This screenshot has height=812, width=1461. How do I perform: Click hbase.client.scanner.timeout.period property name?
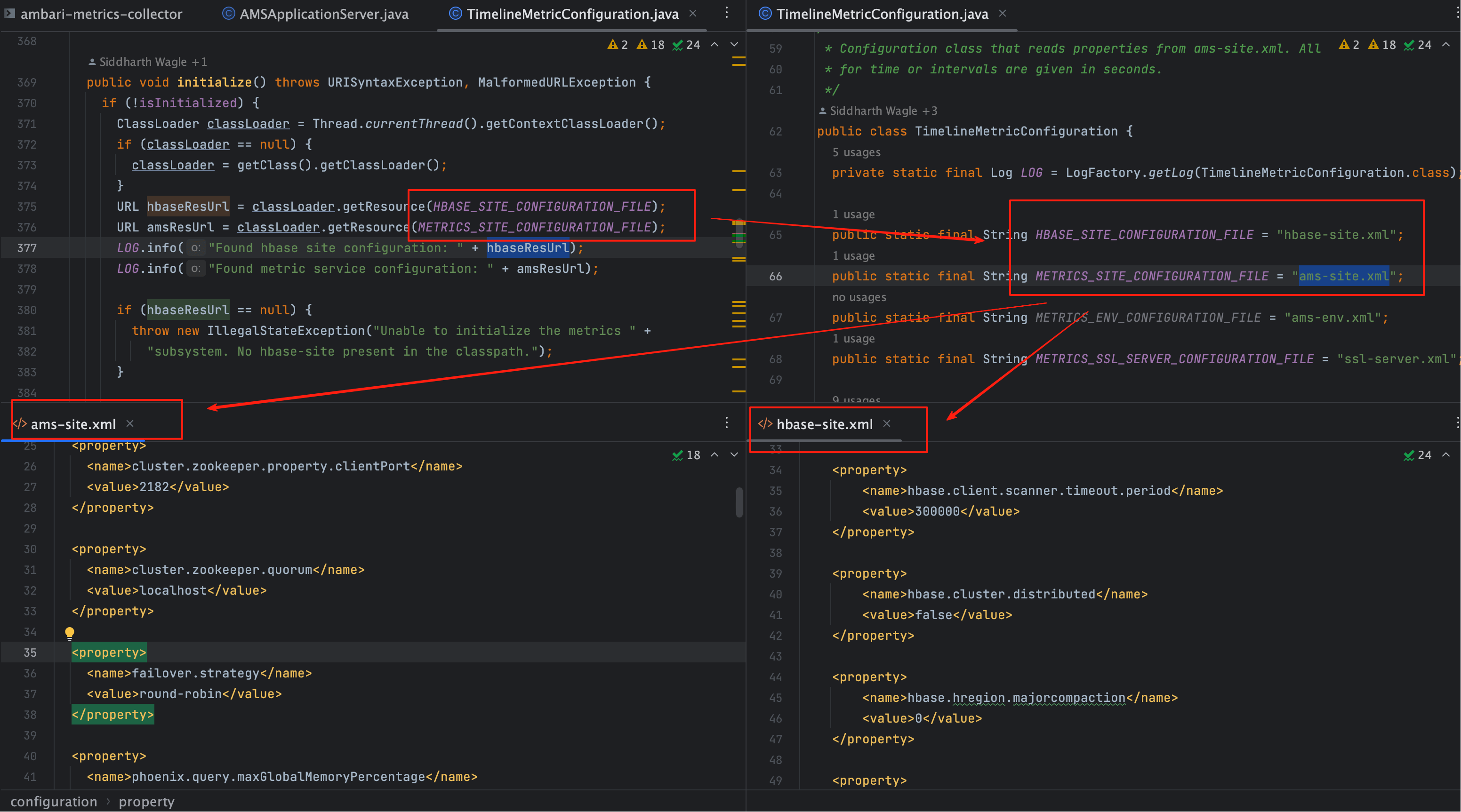1039,491
